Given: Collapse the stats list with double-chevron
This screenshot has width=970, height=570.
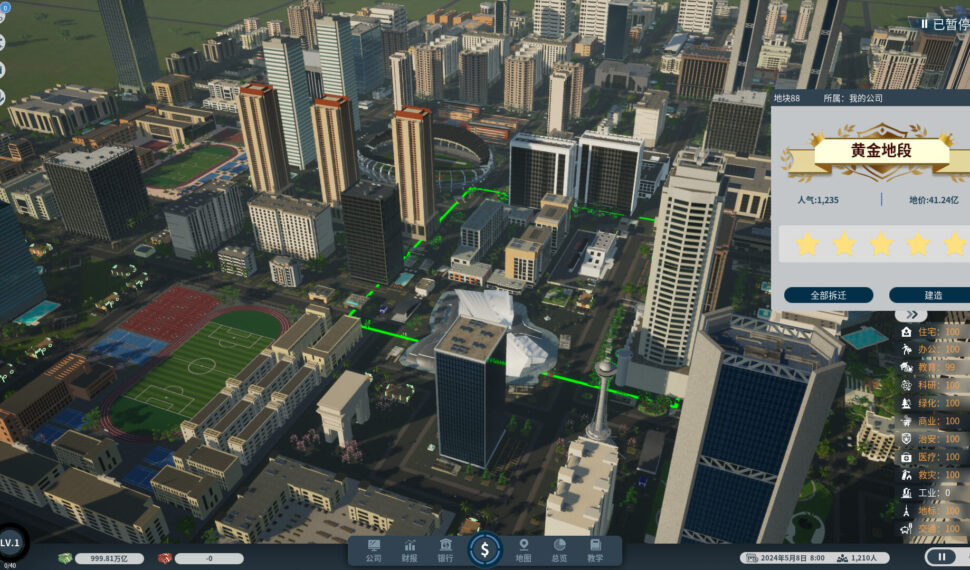Looking at the screenshot, I should point(911,314).
